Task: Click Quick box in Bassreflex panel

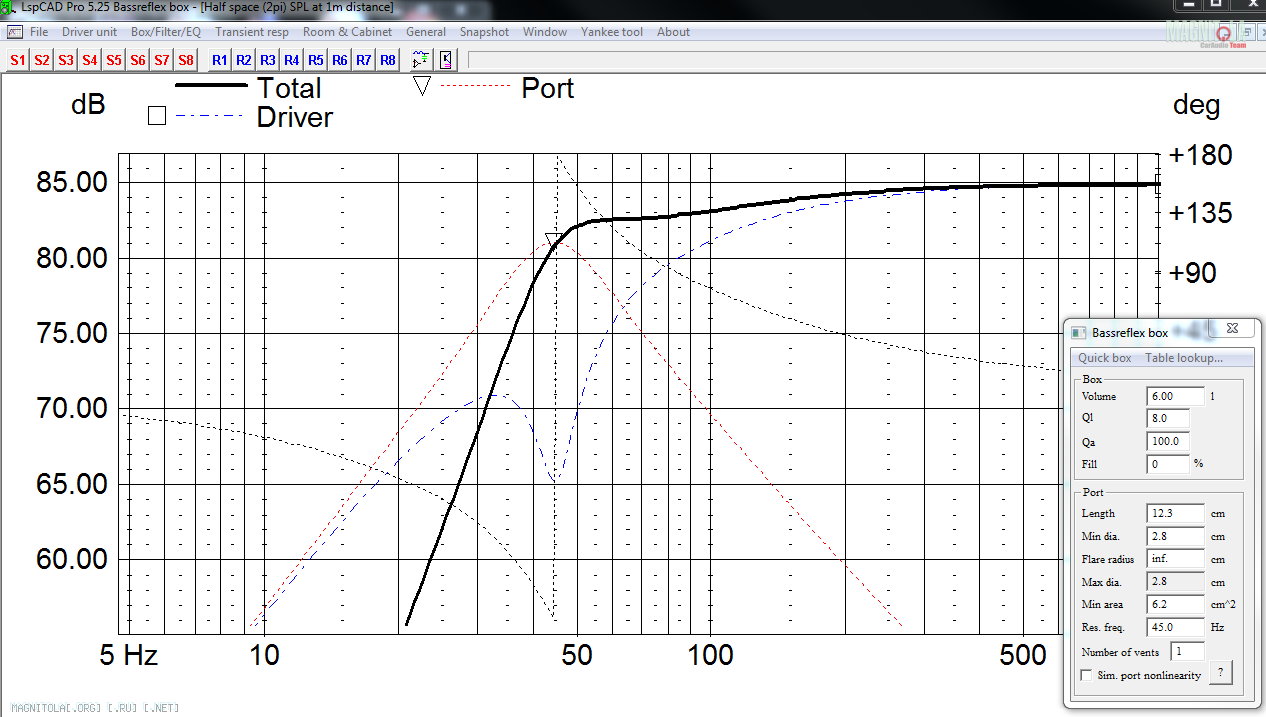Action: click(1104, 358)
